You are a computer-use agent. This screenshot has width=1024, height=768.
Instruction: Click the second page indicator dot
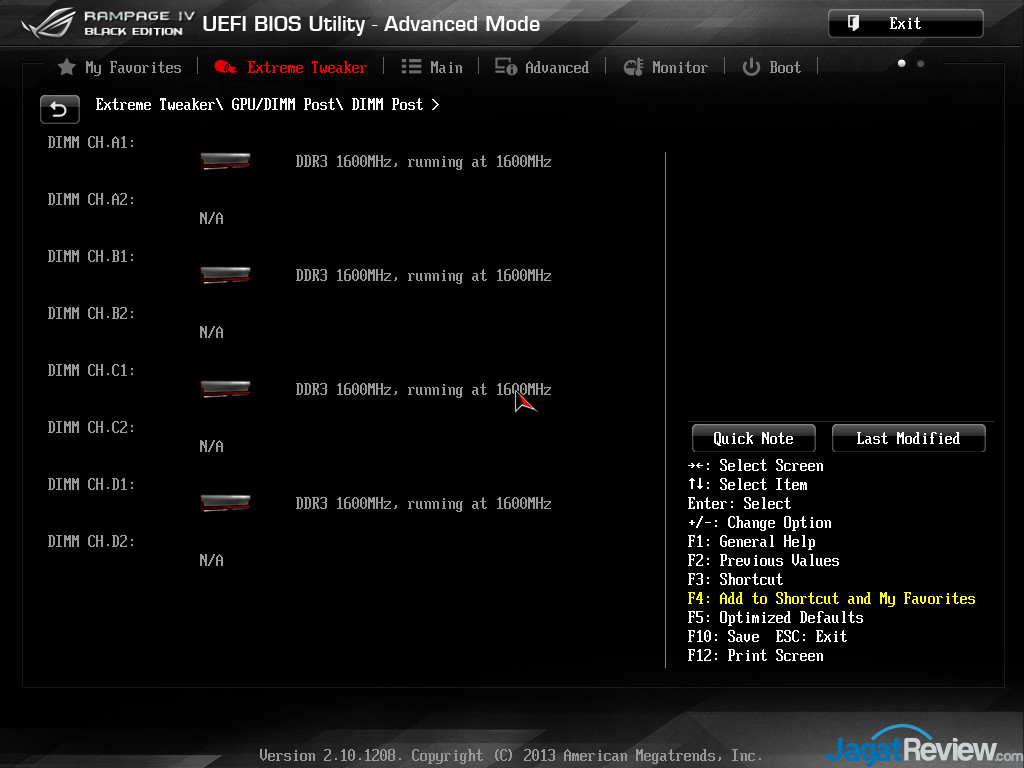920,64
